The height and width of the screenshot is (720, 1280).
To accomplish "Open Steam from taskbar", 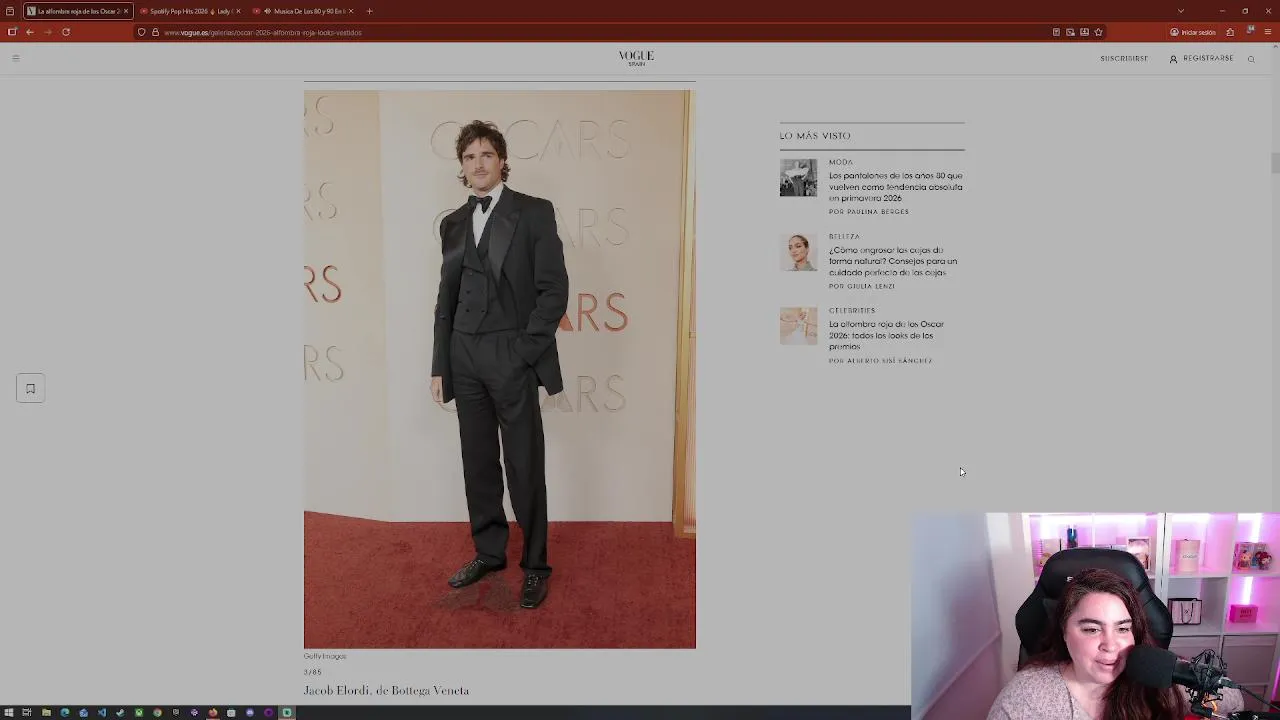I will [x=120, y=713].
